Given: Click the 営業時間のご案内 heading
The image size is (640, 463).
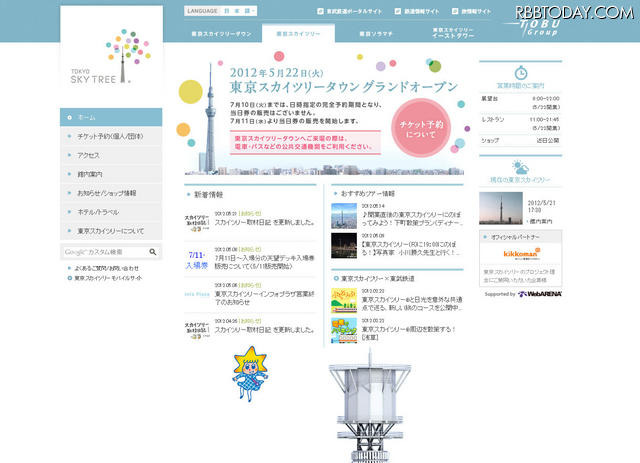Looking at the screenshot, I should coord(520,86).
